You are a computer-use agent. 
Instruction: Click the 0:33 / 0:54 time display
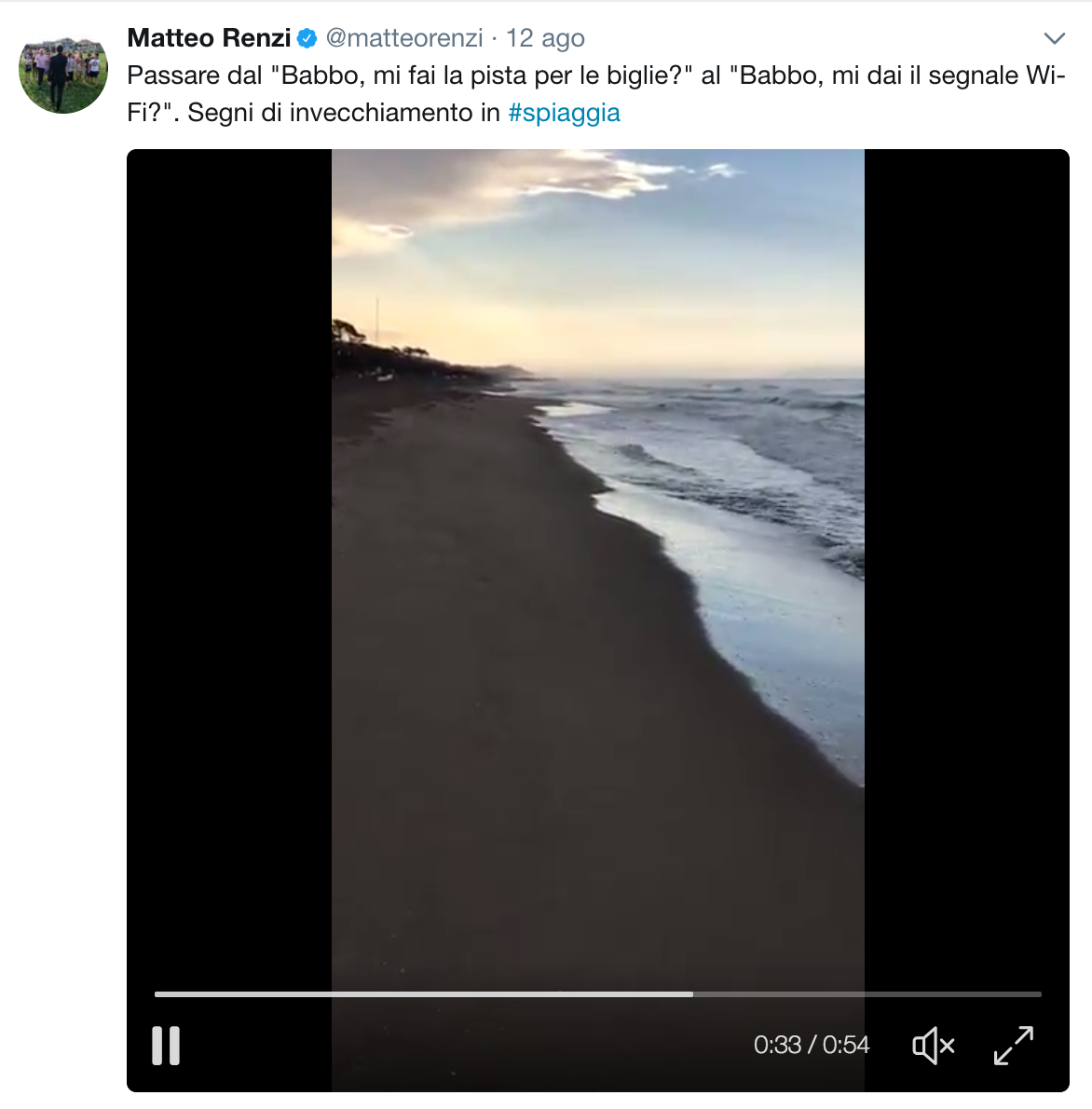pos(812,1045)
